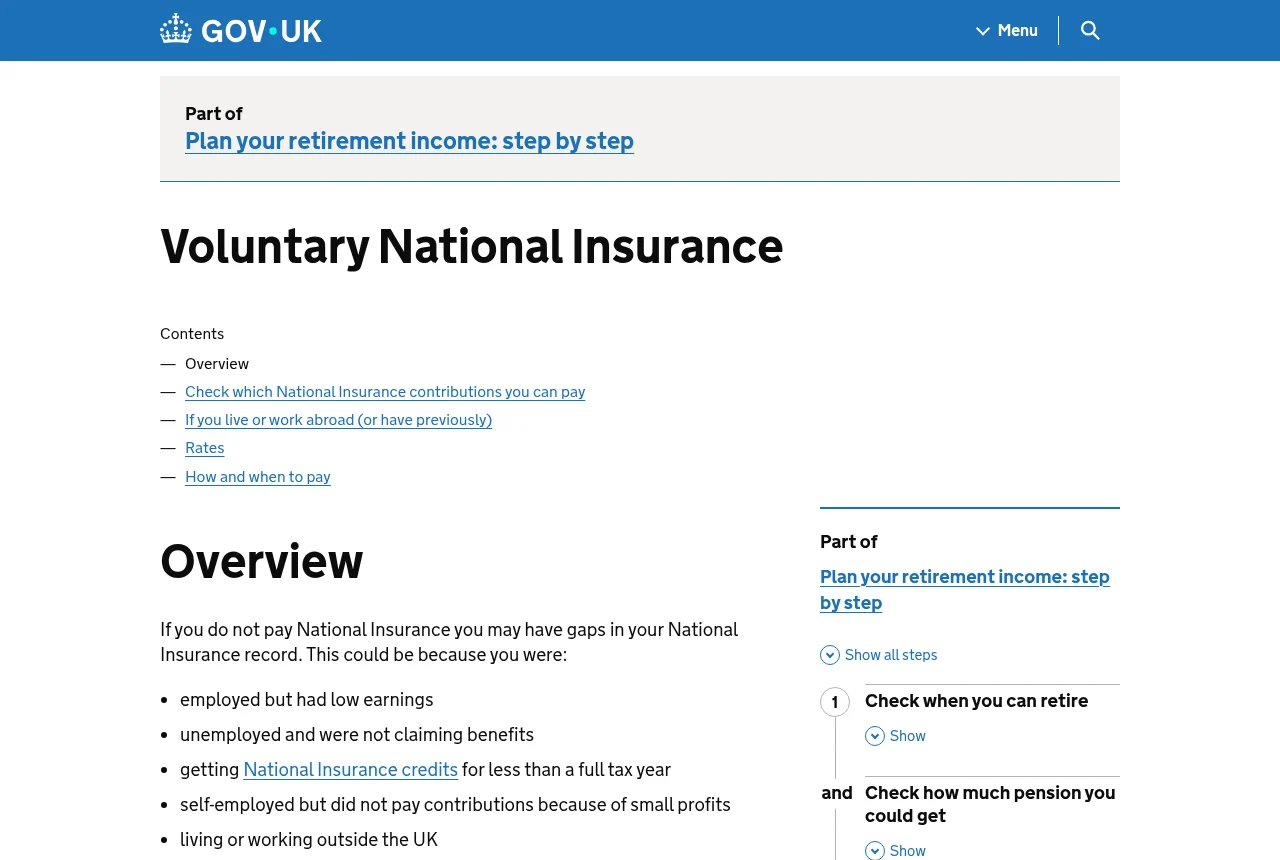Jump to Rates section
Image resolution: width=1280 pixels, height=860 pixels.
205,448
